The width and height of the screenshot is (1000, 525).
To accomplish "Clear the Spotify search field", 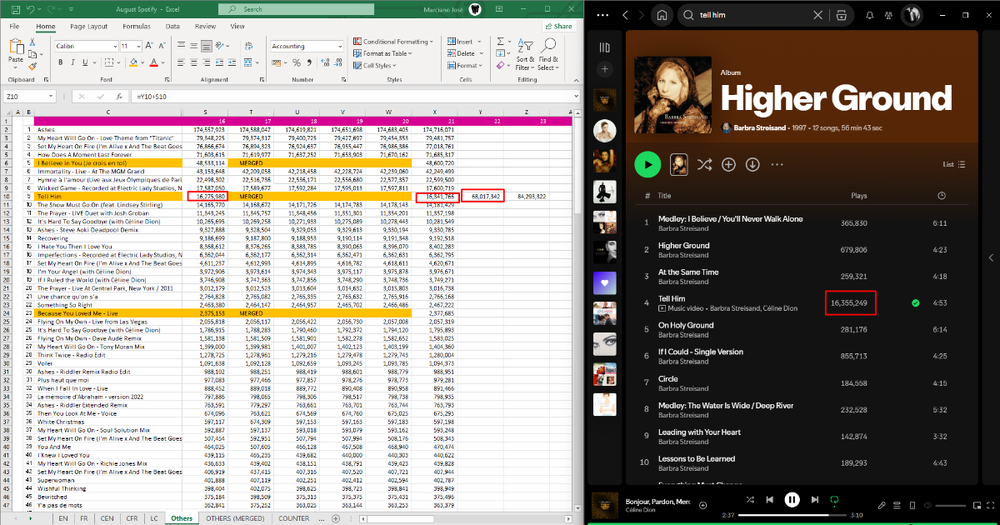I will [x=818, y=15].
